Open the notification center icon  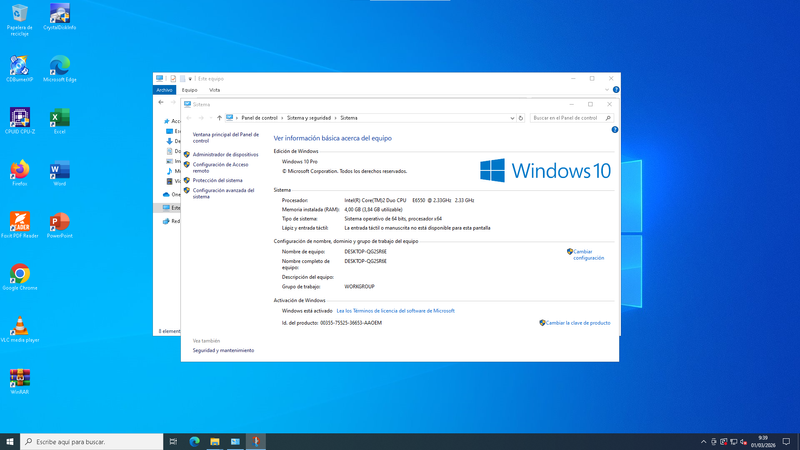(786, 442)
